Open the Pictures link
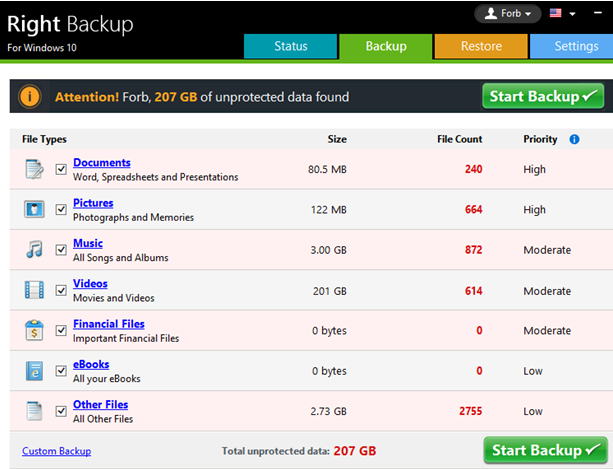The width and height of the screenshot is (613, 469). click(x=93, y=203)
